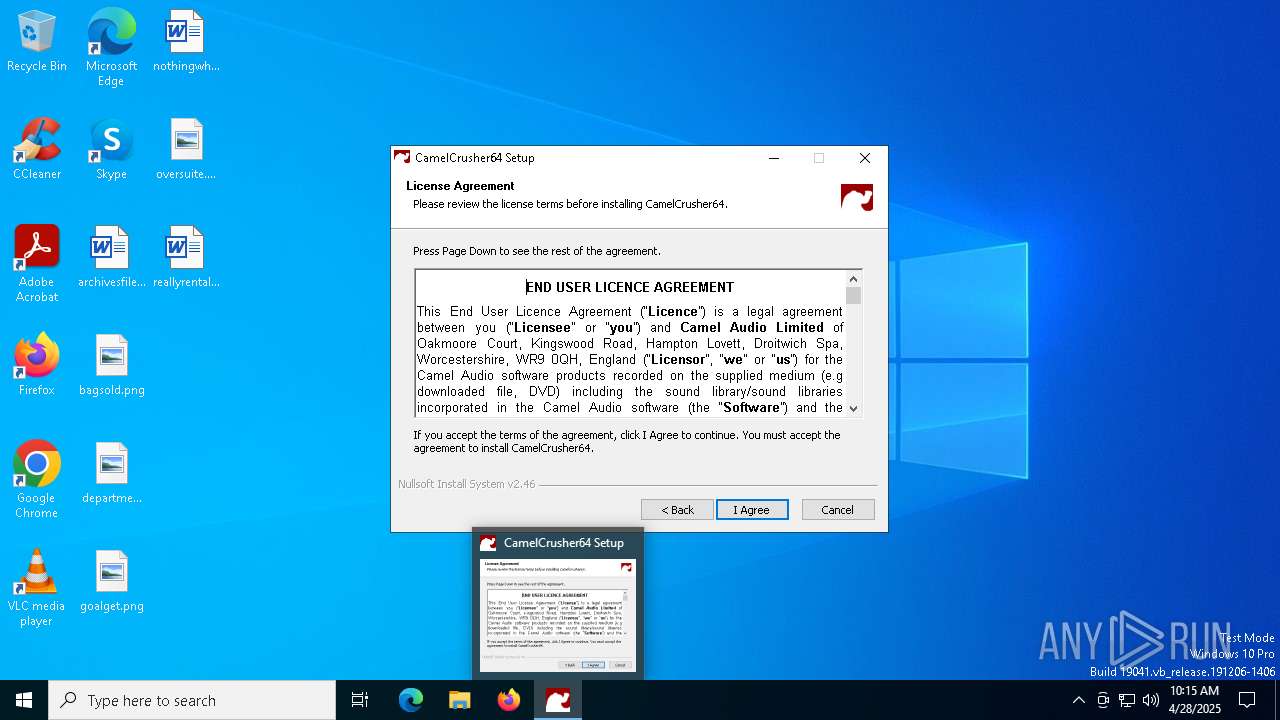This screenshot has width=1280, height=720.
Task: Open CCleaner desktop shortcut
Action: tap(37, 150)
